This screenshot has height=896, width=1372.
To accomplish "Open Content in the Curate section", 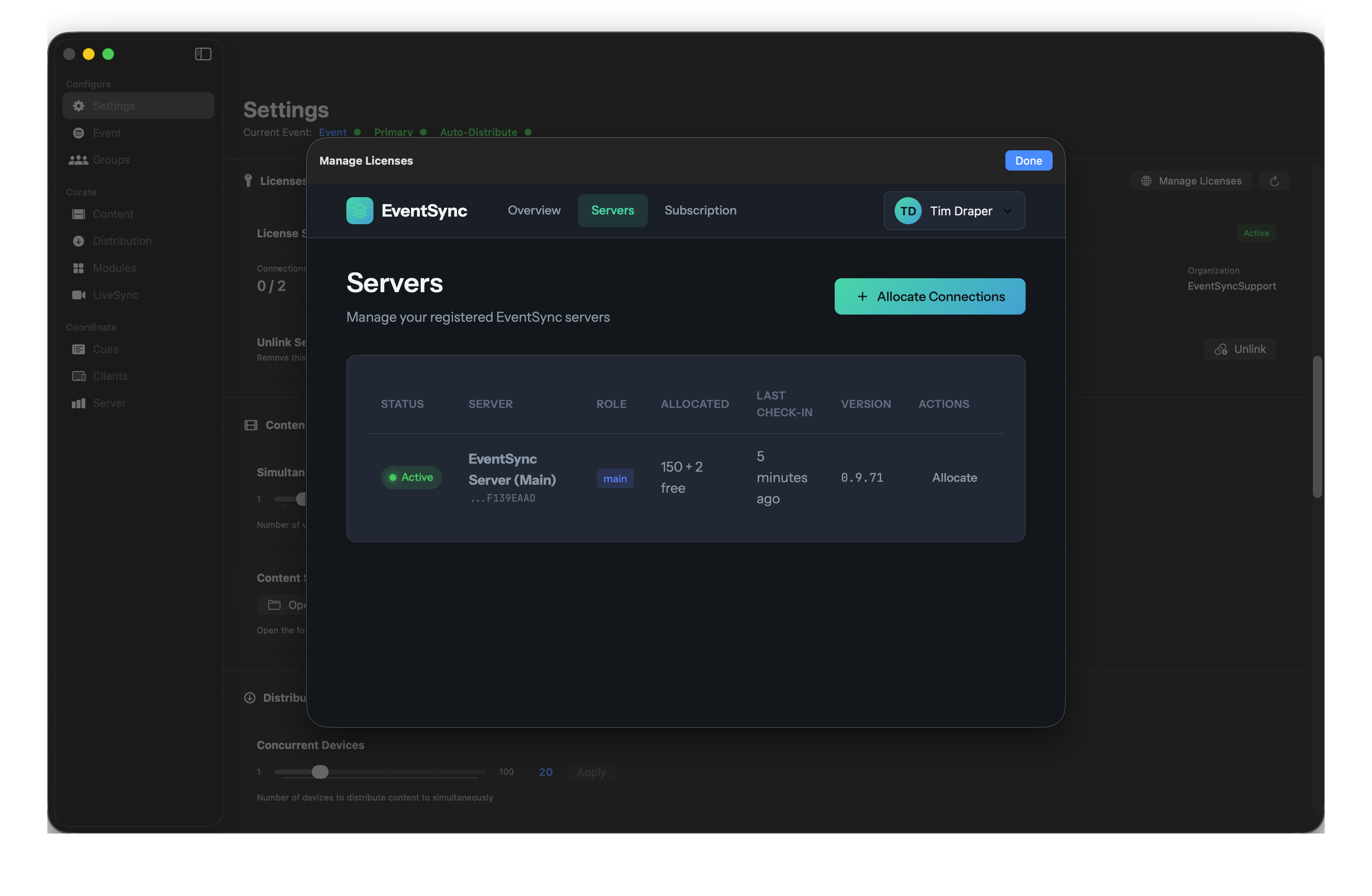I will pos(139,214).
